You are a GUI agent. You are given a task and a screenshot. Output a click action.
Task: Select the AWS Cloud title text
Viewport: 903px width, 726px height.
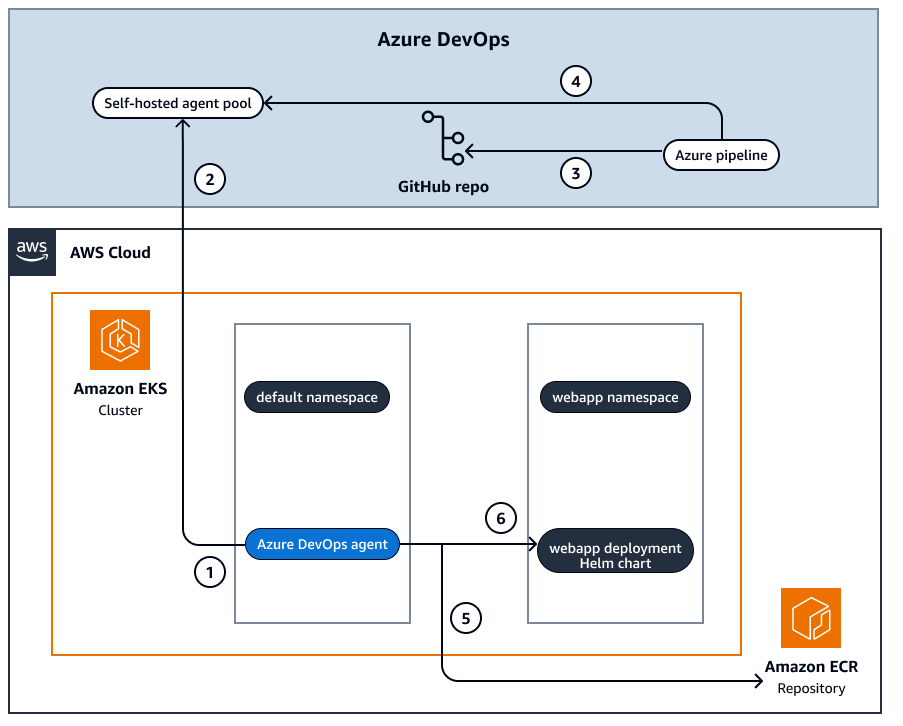[110, 253]
